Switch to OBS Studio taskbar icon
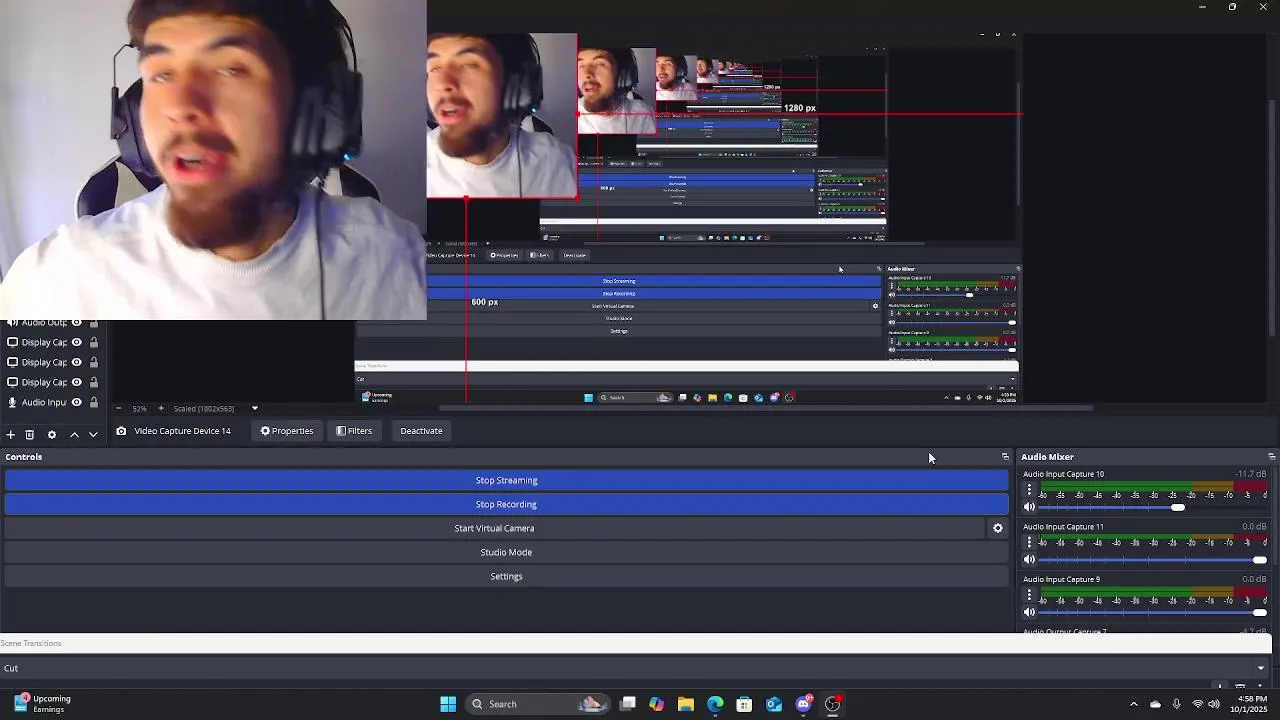Viewport: 1280px width, 720px height. 832,704
